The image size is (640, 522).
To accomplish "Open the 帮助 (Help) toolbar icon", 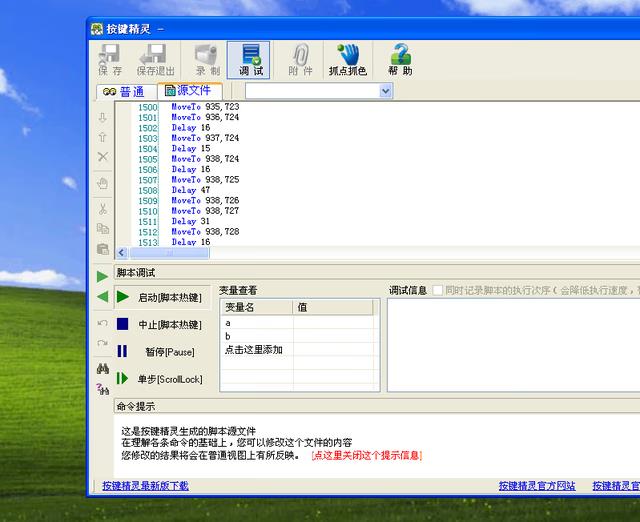I will tap(400, 60).
